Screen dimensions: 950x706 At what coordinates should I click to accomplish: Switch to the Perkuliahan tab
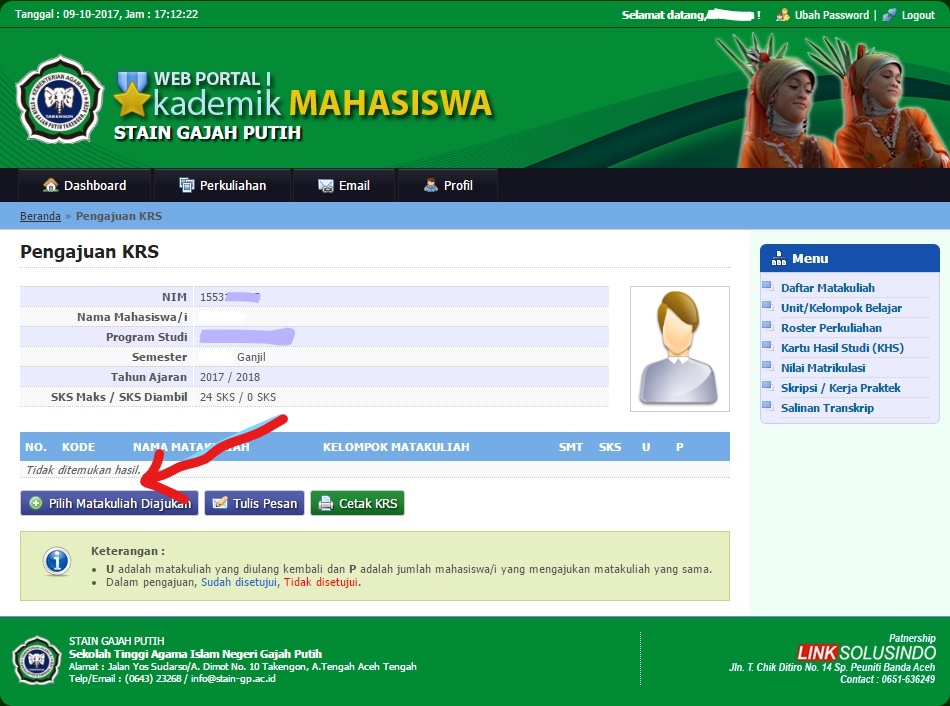click(x=222, y=185)
